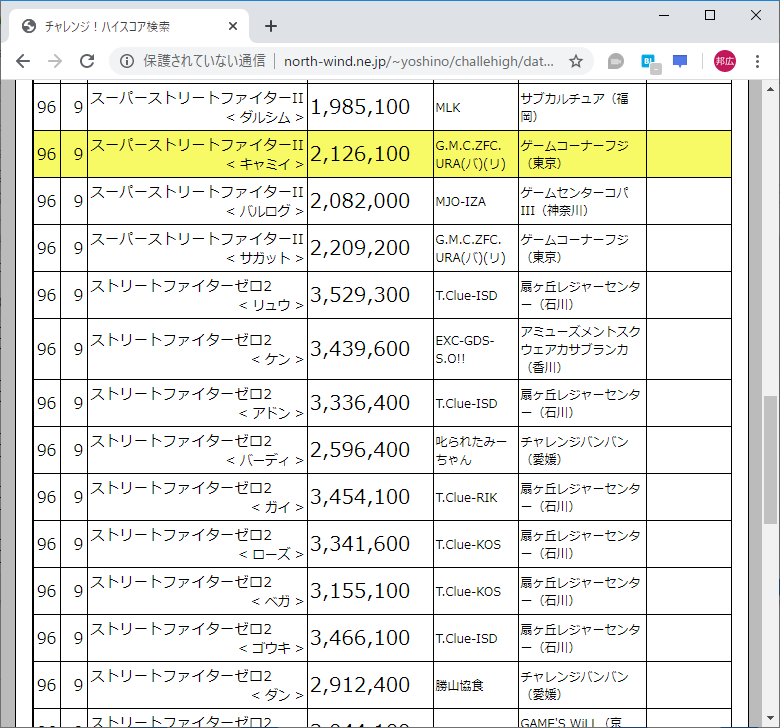Click ゲームコーナーフジ（東京） in the サガット row
The image size is (780, 728).
575,248
